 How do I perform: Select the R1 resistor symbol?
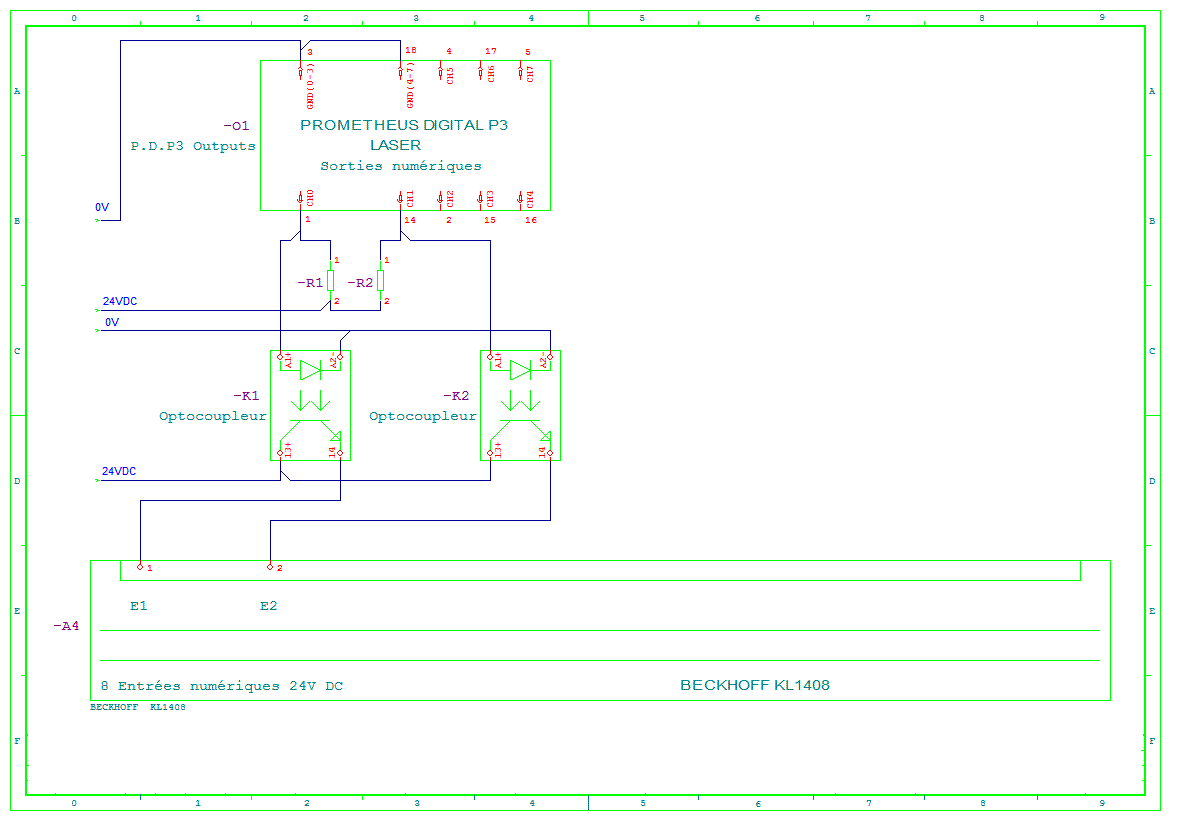point(330,281)
